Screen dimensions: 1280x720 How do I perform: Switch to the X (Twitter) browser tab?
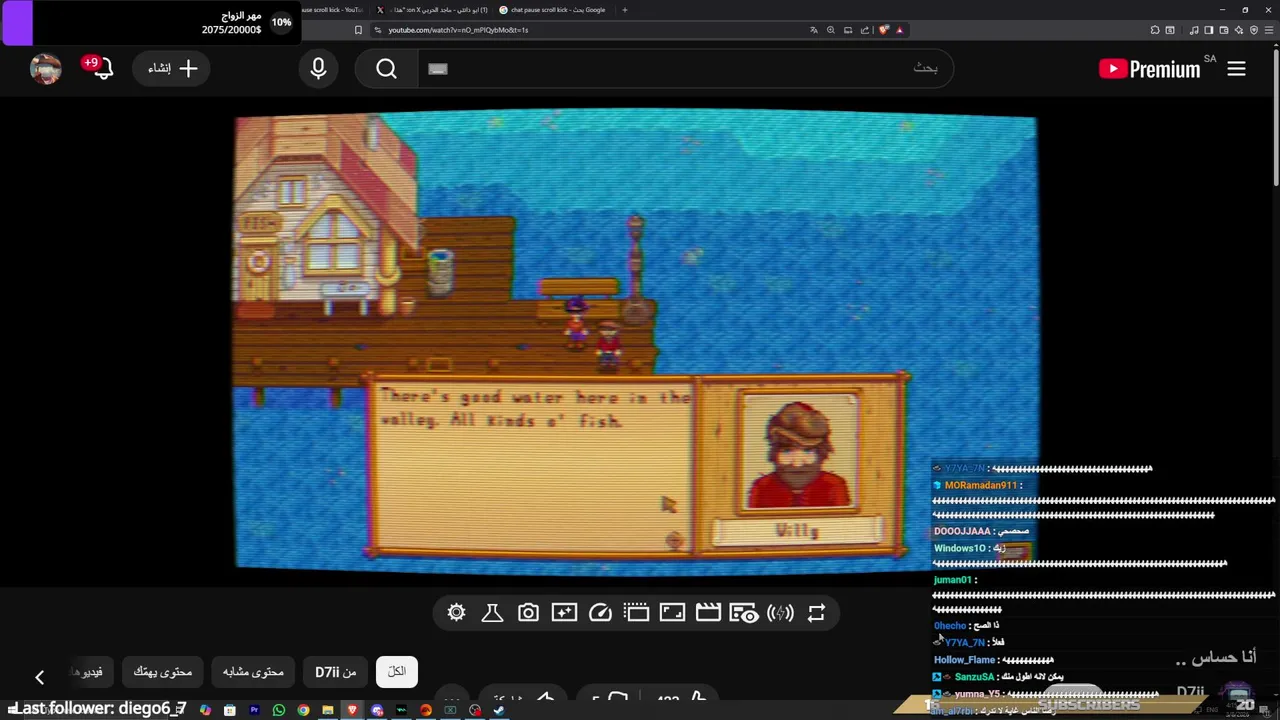(433, 10)
